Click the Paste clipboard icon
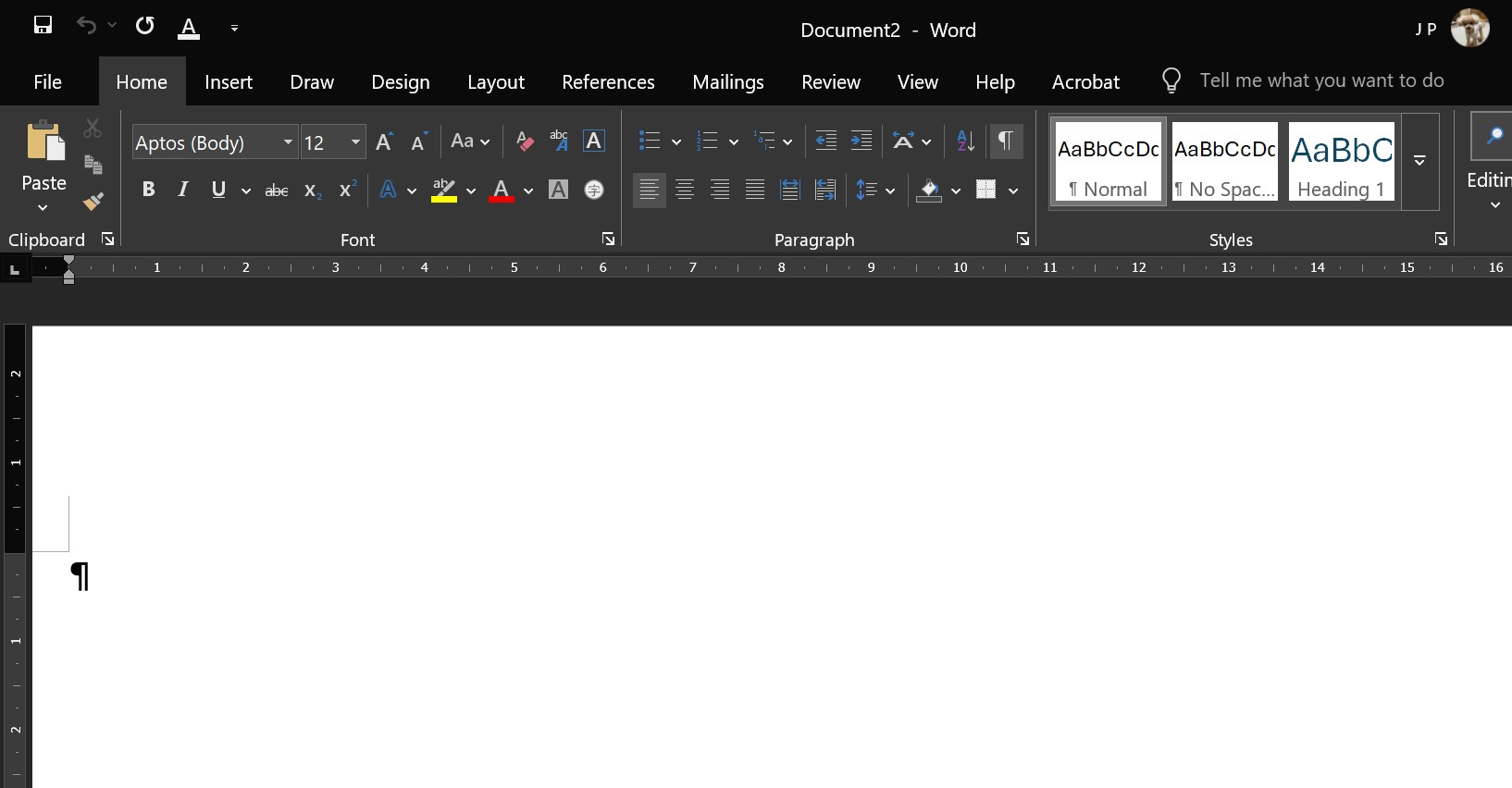Viewport: 1512px width, 788px height. (x=44, y=142)
